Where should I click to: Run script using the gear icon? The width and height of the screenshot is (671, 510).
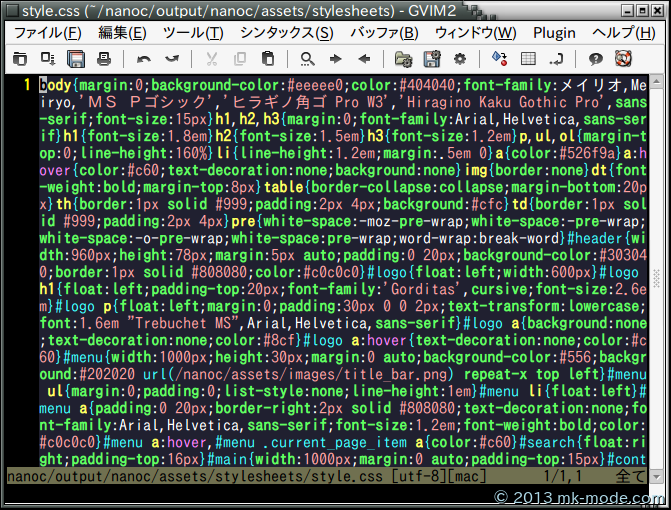click(460, 59)
